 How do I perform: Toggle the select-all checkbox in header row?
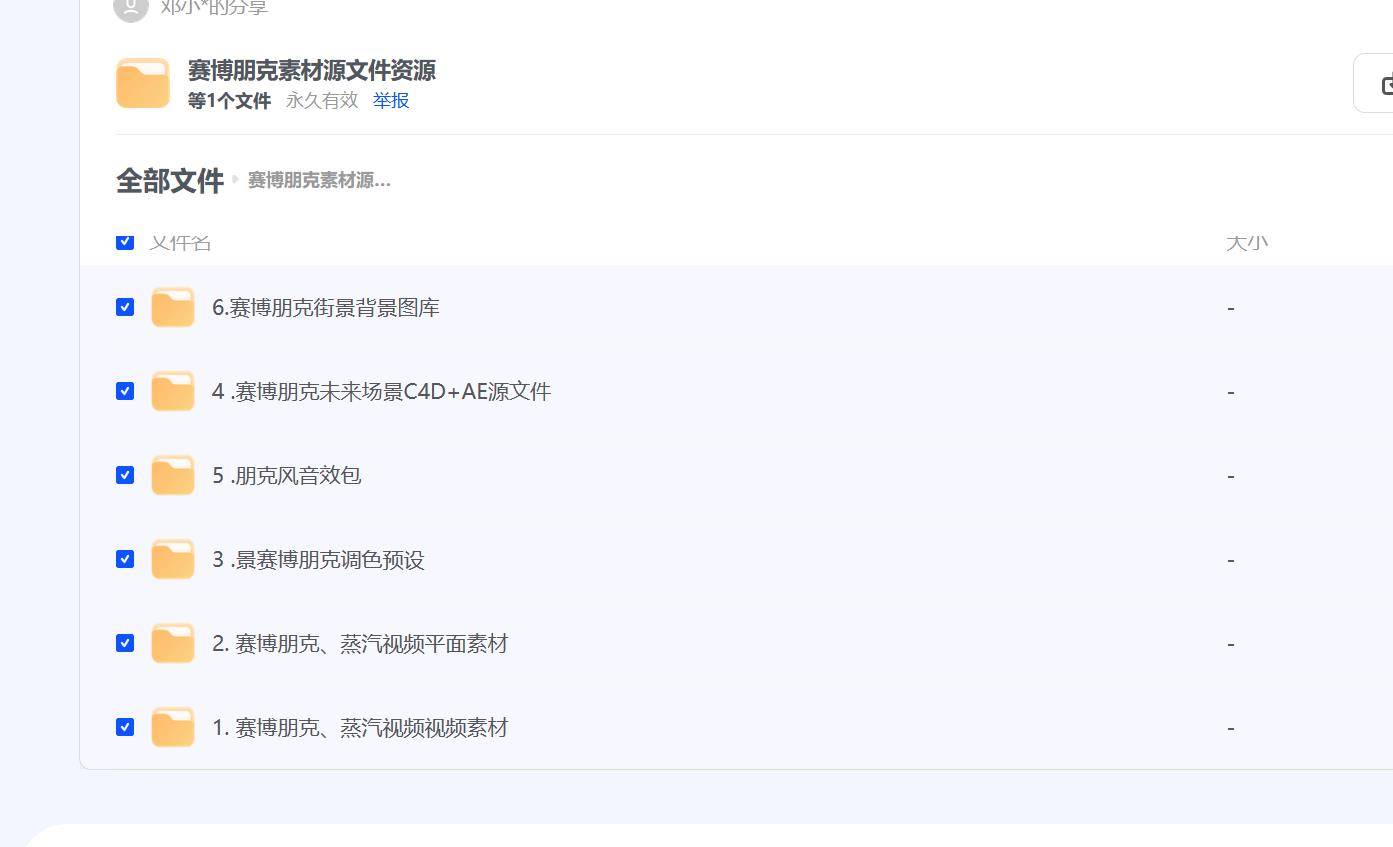point(125,241)
